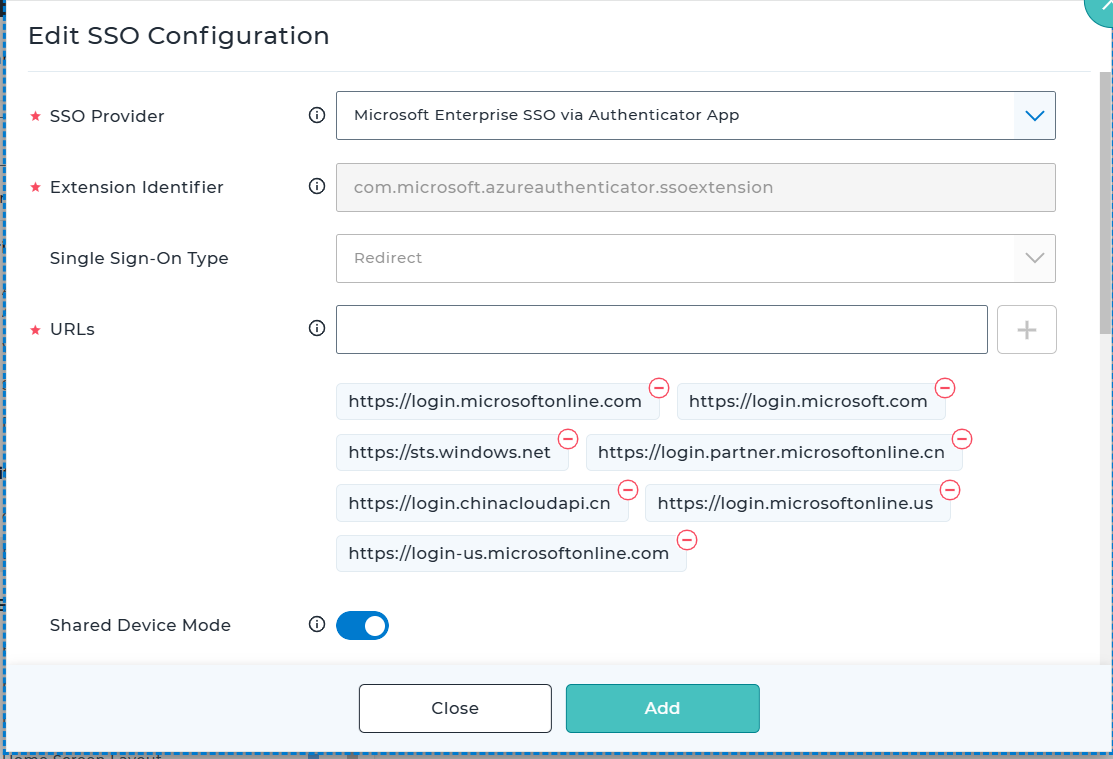Click the https://login-us.microsoftonline.com chip
The image size is (1113, 759).
[x=511, y=554]
